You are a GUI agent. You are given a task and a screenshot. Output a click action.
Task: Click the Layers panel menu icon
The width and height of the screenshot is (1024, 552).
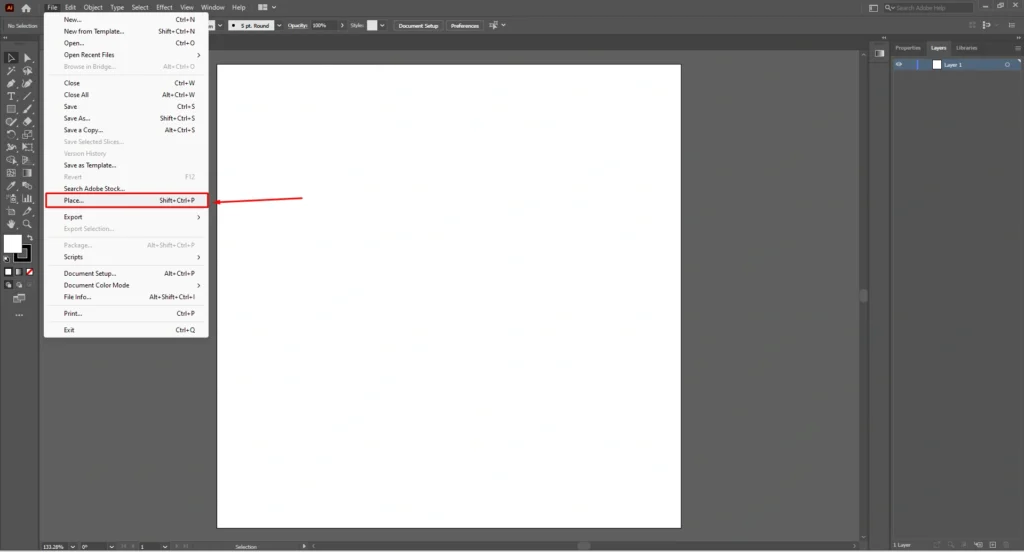(x=1017, y=48)
